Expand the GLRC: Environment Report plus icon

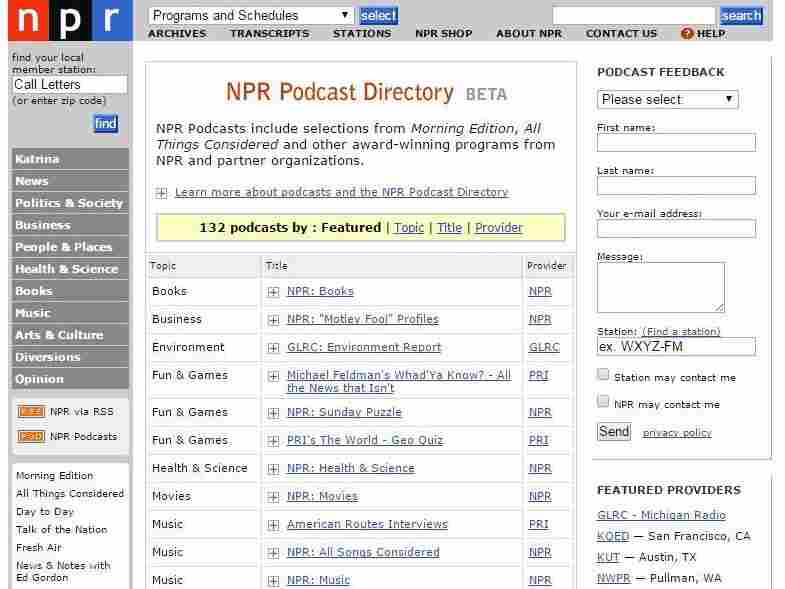273,348
